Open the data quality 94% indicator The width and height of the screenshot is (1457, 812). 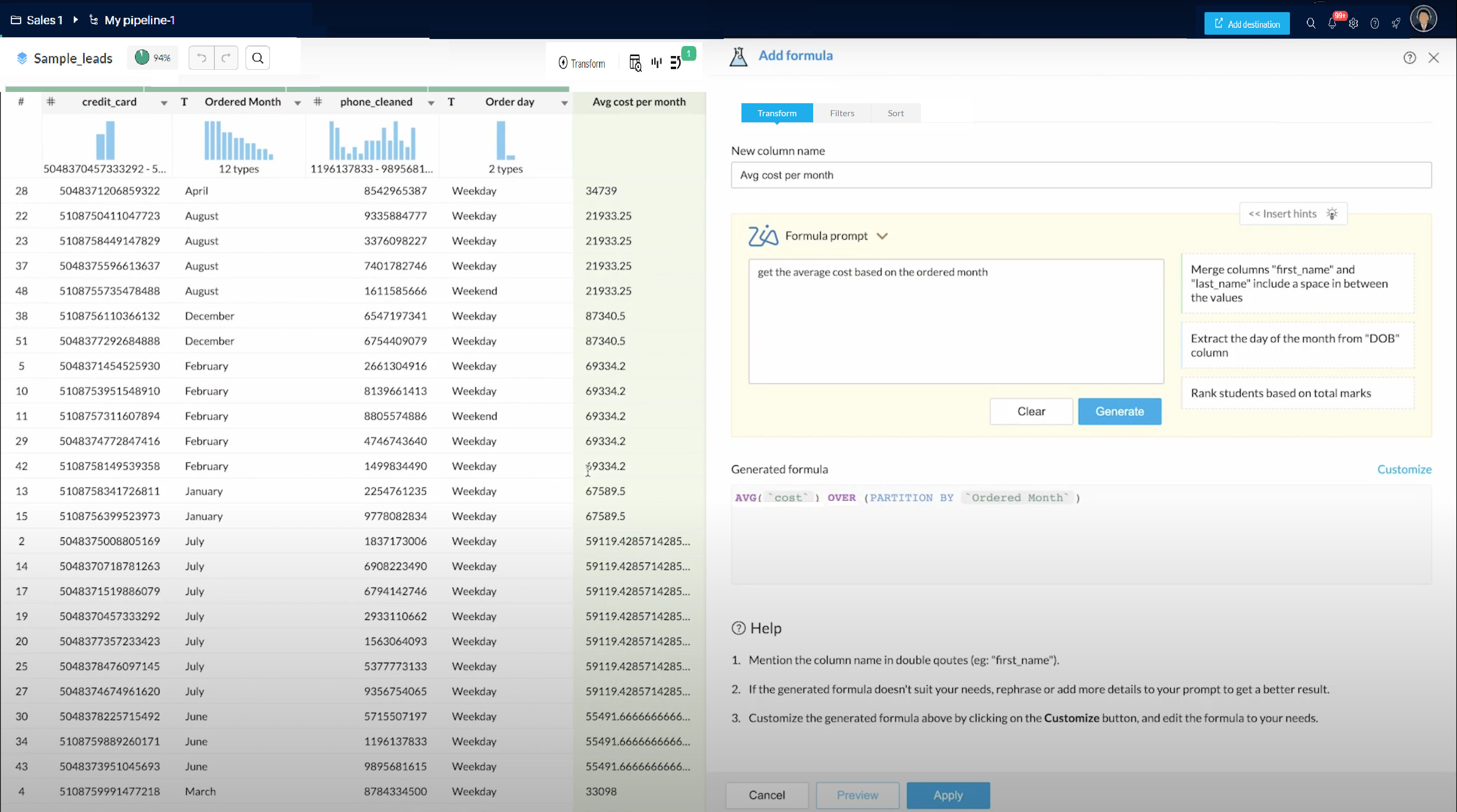[153, 58]
